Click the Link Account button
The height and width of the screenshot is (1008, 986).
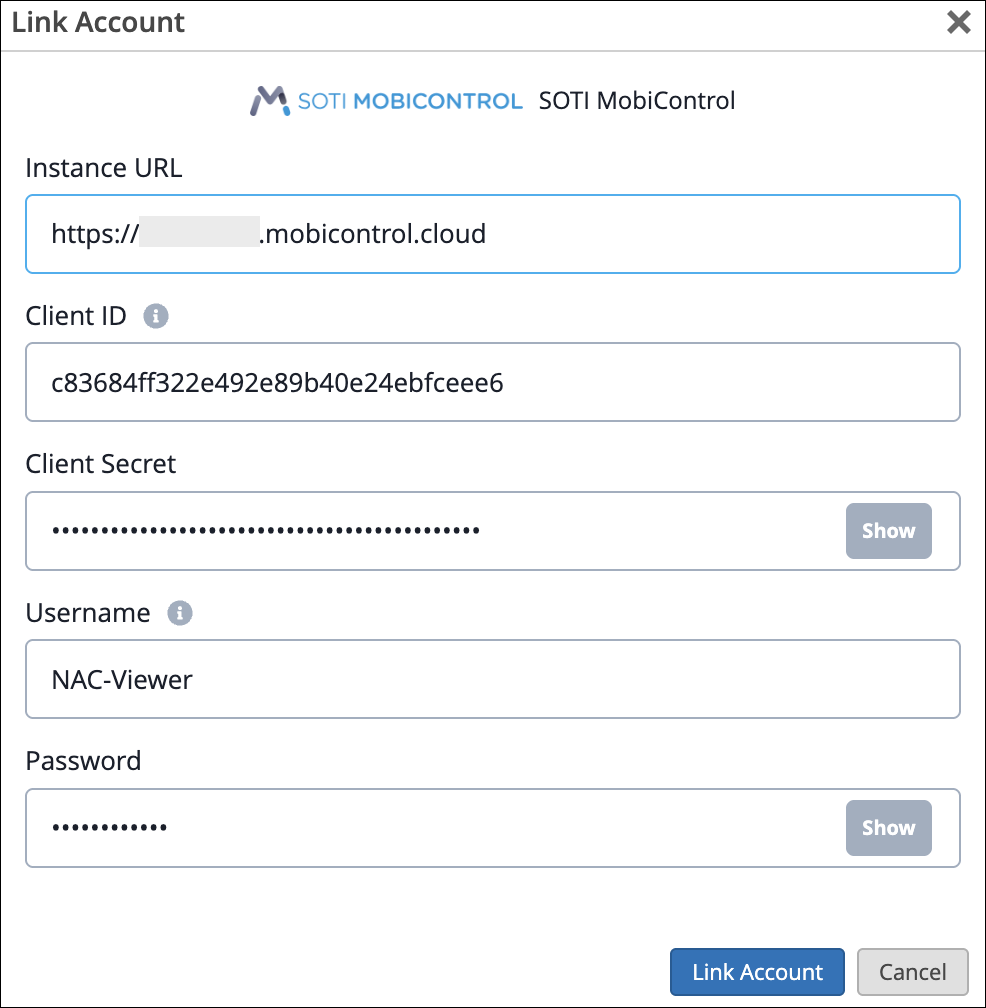[x=757, y=972]
